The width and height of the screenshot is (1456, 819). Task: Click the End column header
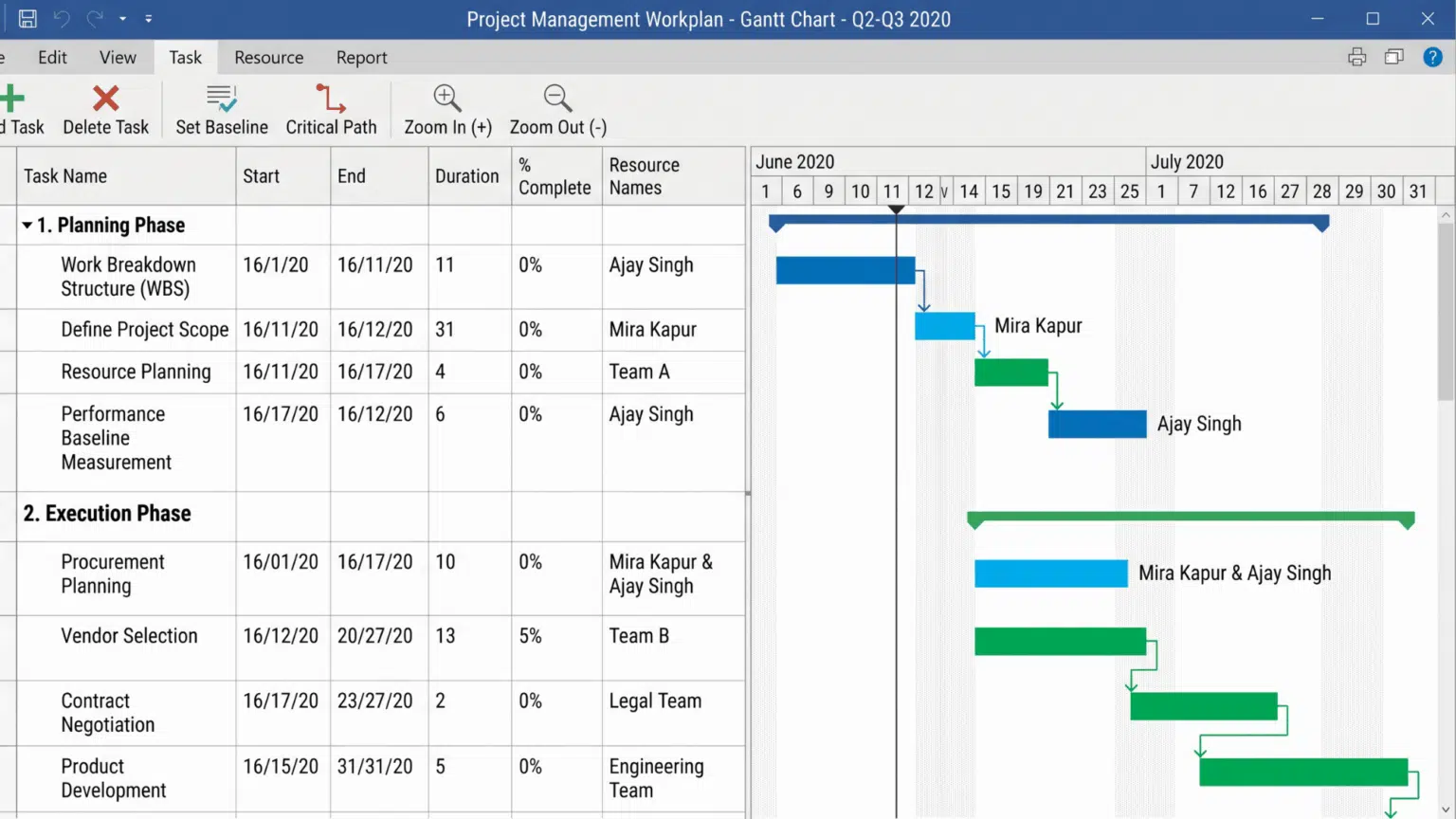click(379, 176)
